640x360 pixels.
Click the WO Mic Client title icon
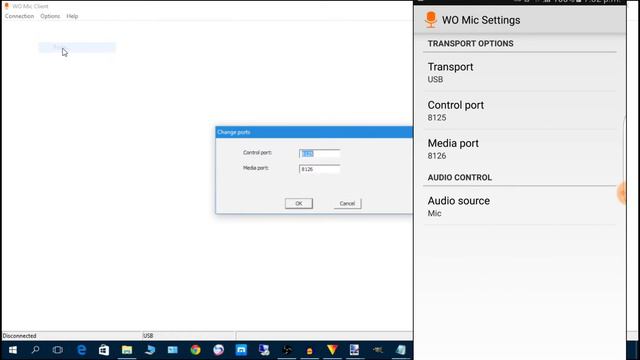click(7, 6)
